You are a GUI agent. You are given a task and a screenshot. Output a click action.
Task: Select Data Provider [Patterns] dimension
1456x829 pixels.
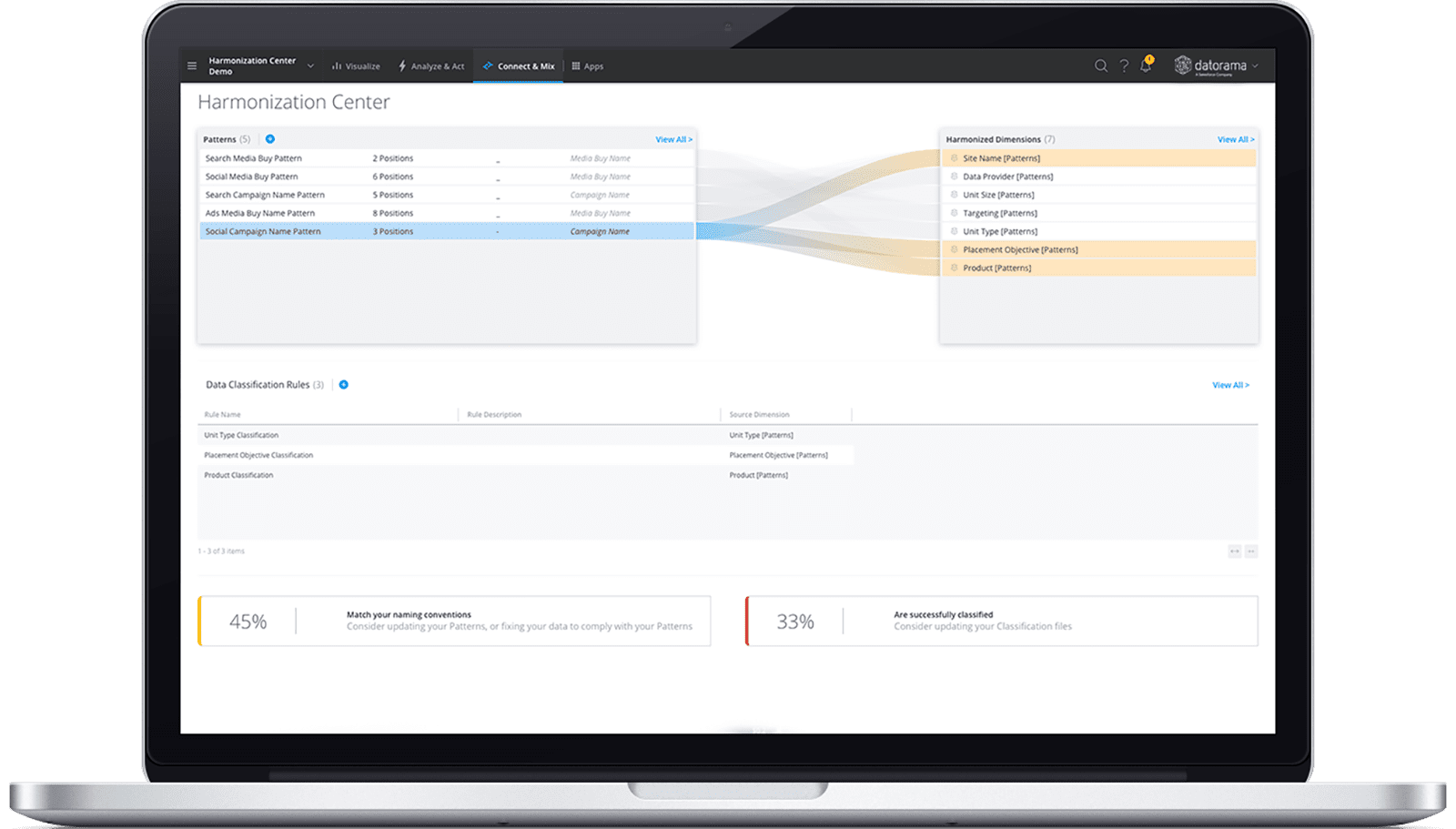[x=1099, y=177]
